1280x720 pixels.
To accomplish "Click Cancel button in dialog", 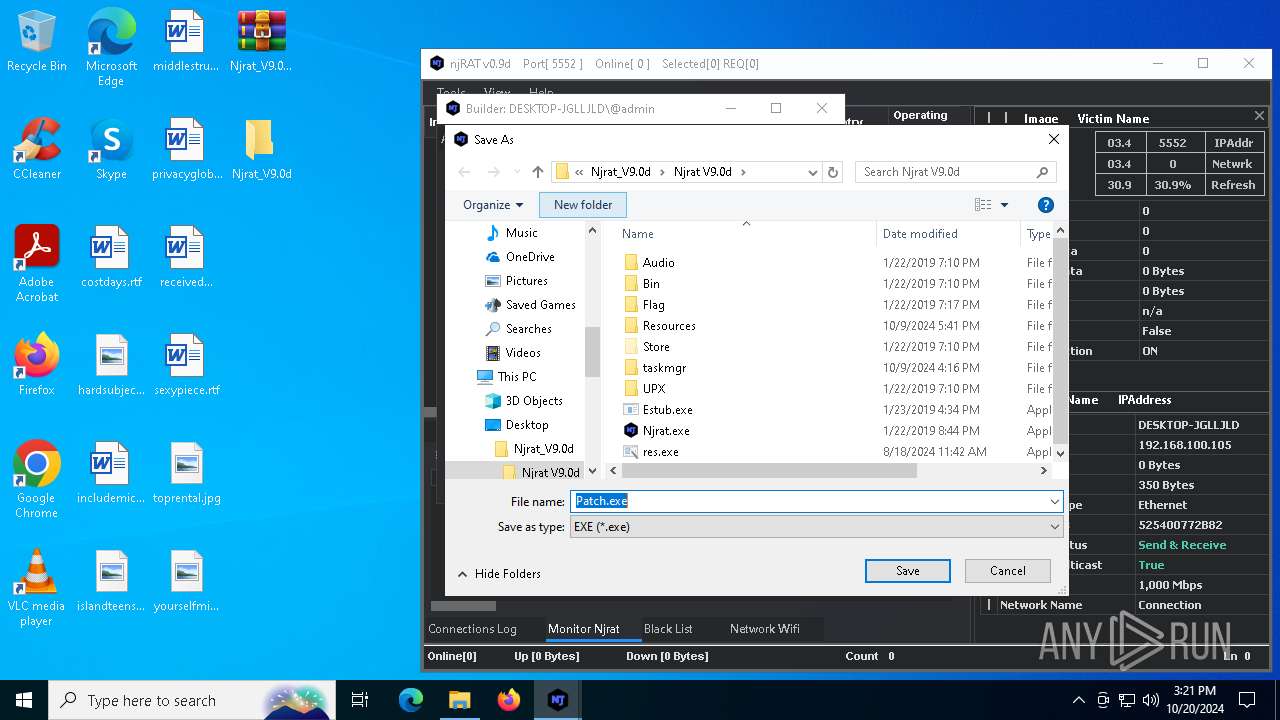I will [x=1008, y=571].
